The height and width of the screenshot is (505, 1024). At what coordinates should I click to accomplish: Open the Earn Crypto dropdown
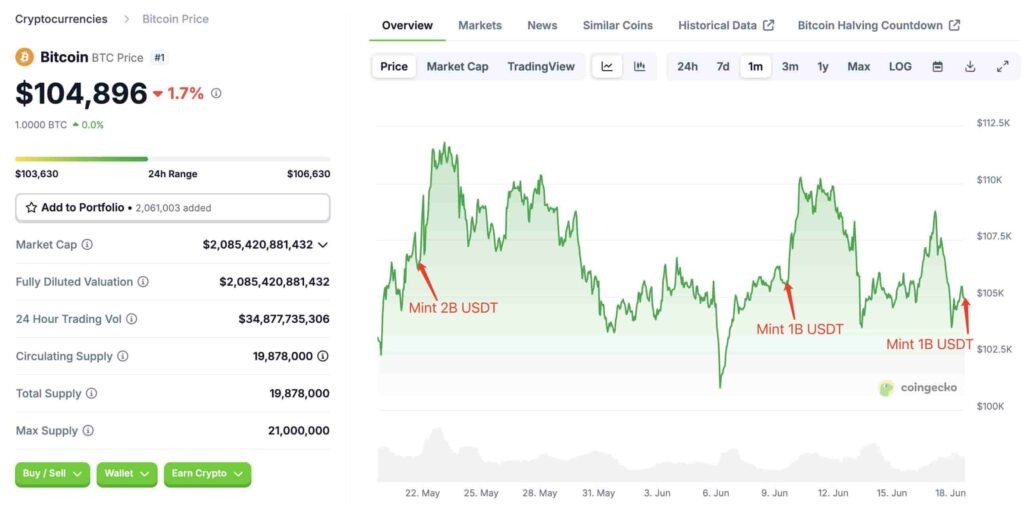[207, 474]
